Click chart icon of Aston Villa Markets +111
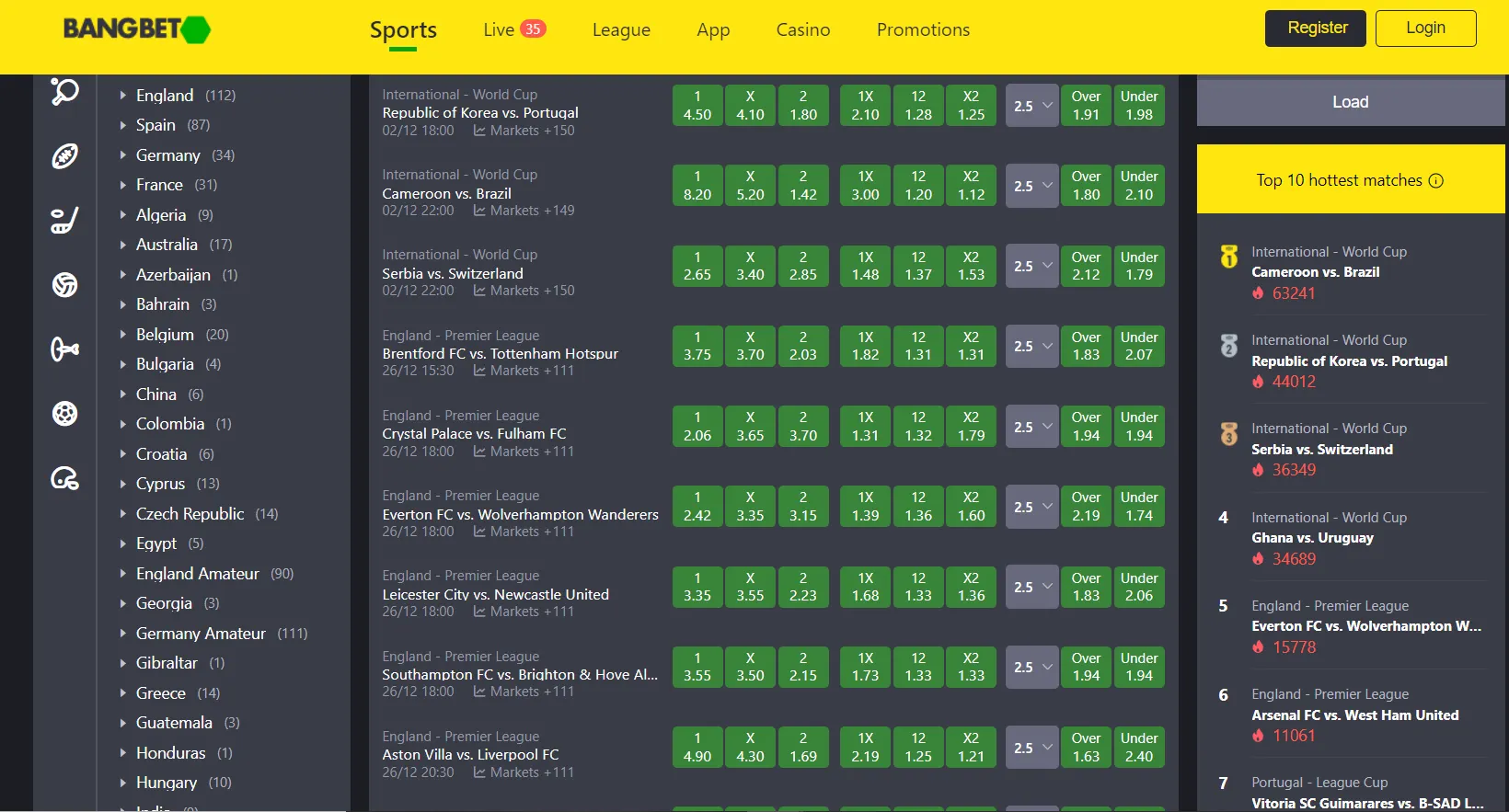 click(x=479, y=772)
